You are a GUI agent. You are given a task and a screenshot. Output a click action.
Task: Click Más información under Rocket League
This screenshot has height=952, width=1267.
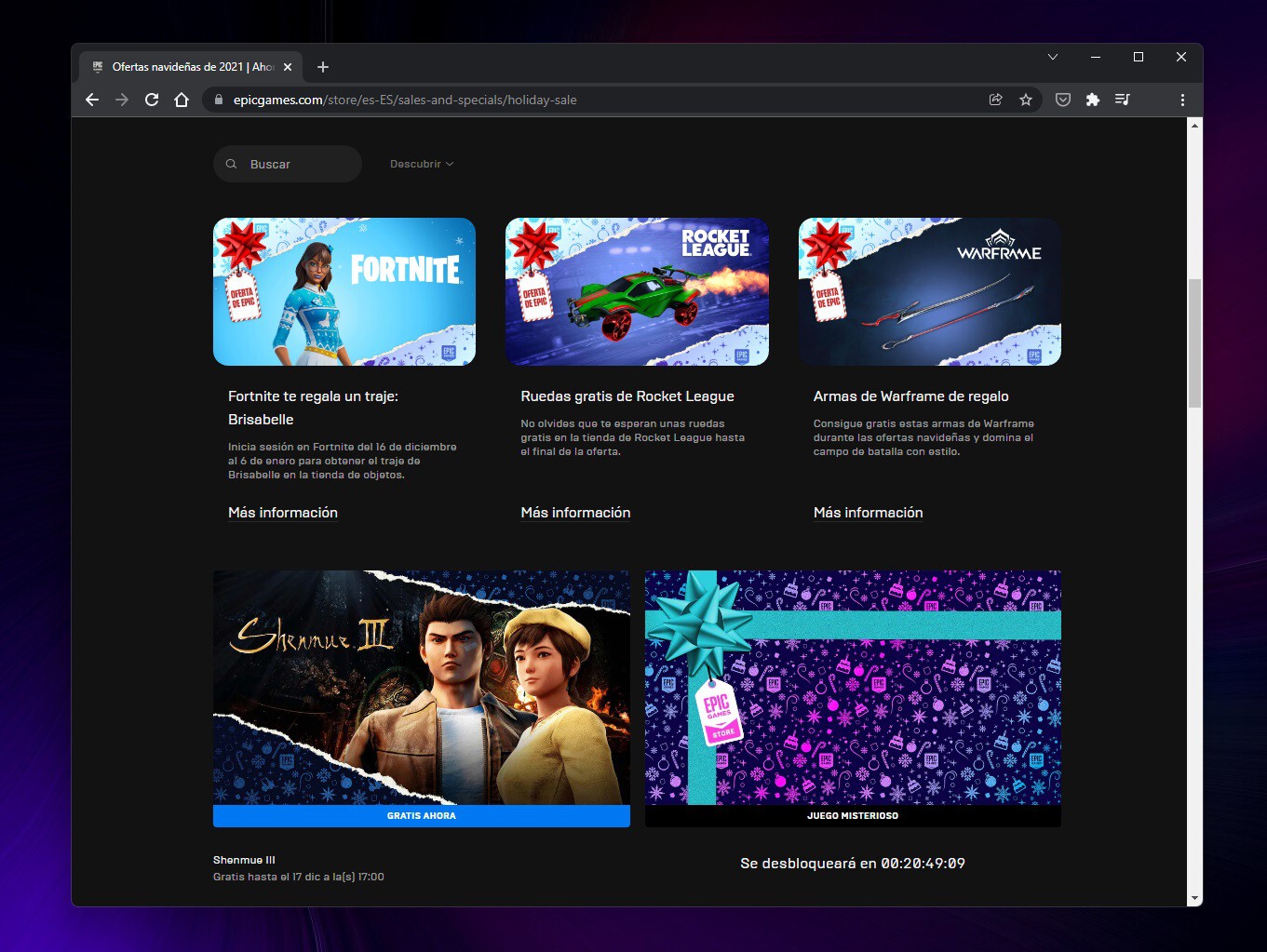(x=575, y=513)
